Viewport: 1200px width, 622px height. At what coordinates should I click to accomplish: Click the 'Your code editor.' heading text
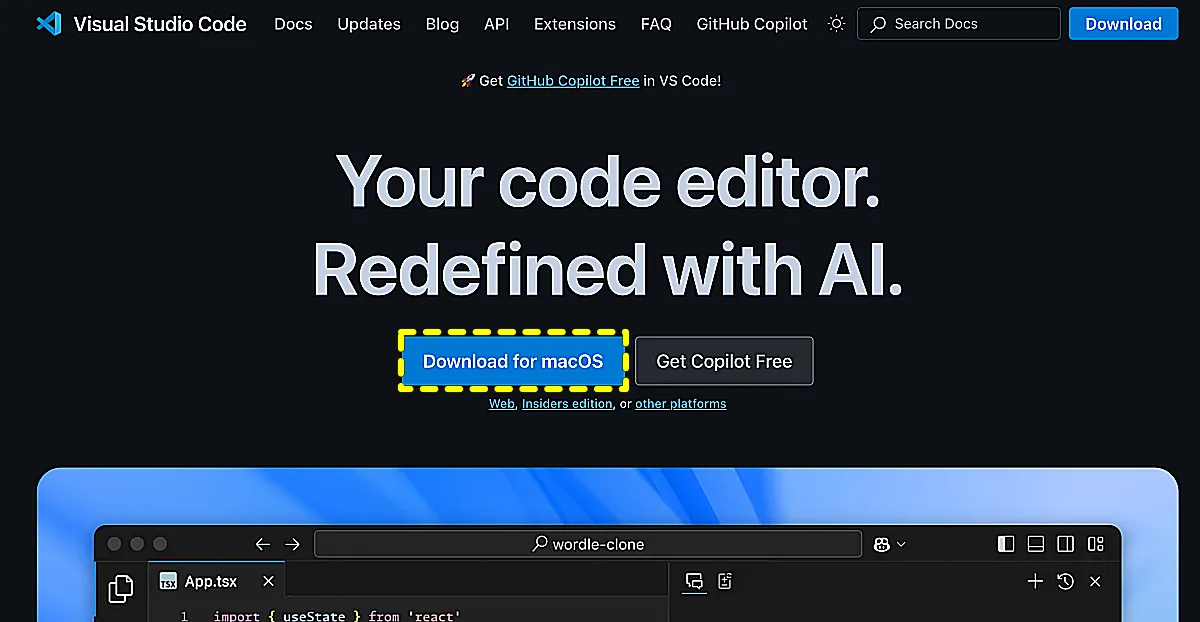click(609, 182)
